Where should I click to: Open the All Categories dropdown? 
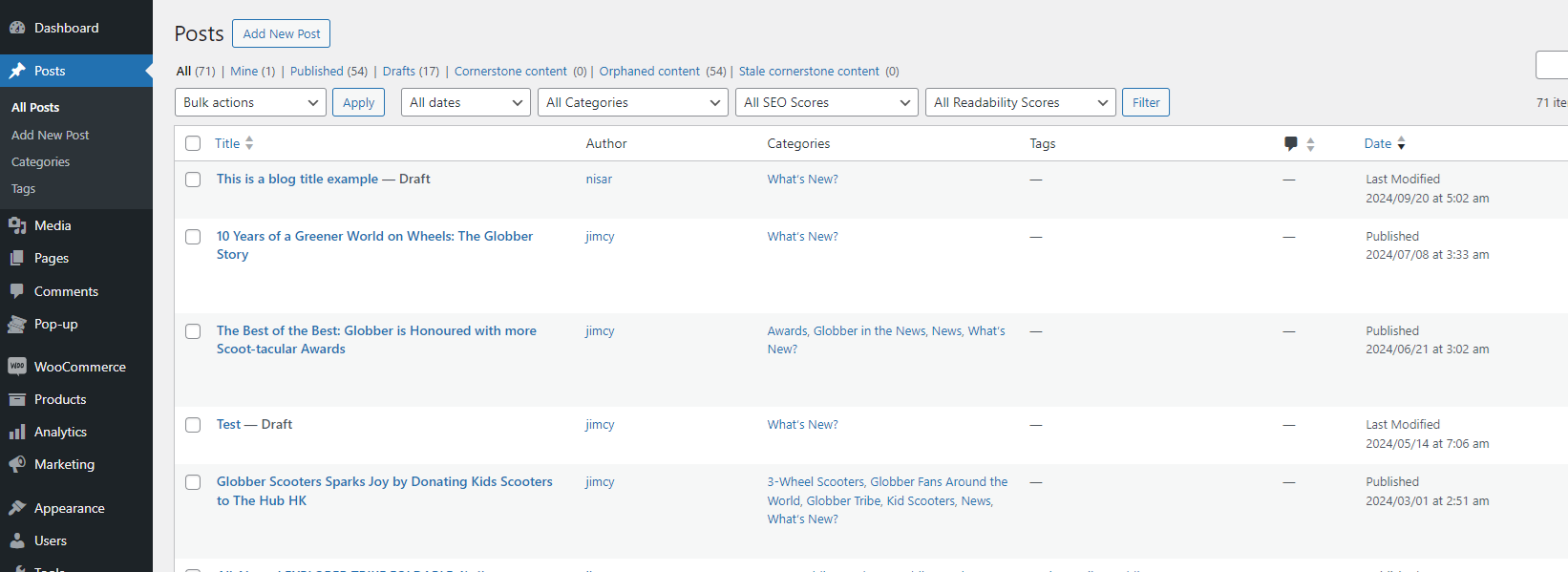pyautogui.click(x=633, y=102)
